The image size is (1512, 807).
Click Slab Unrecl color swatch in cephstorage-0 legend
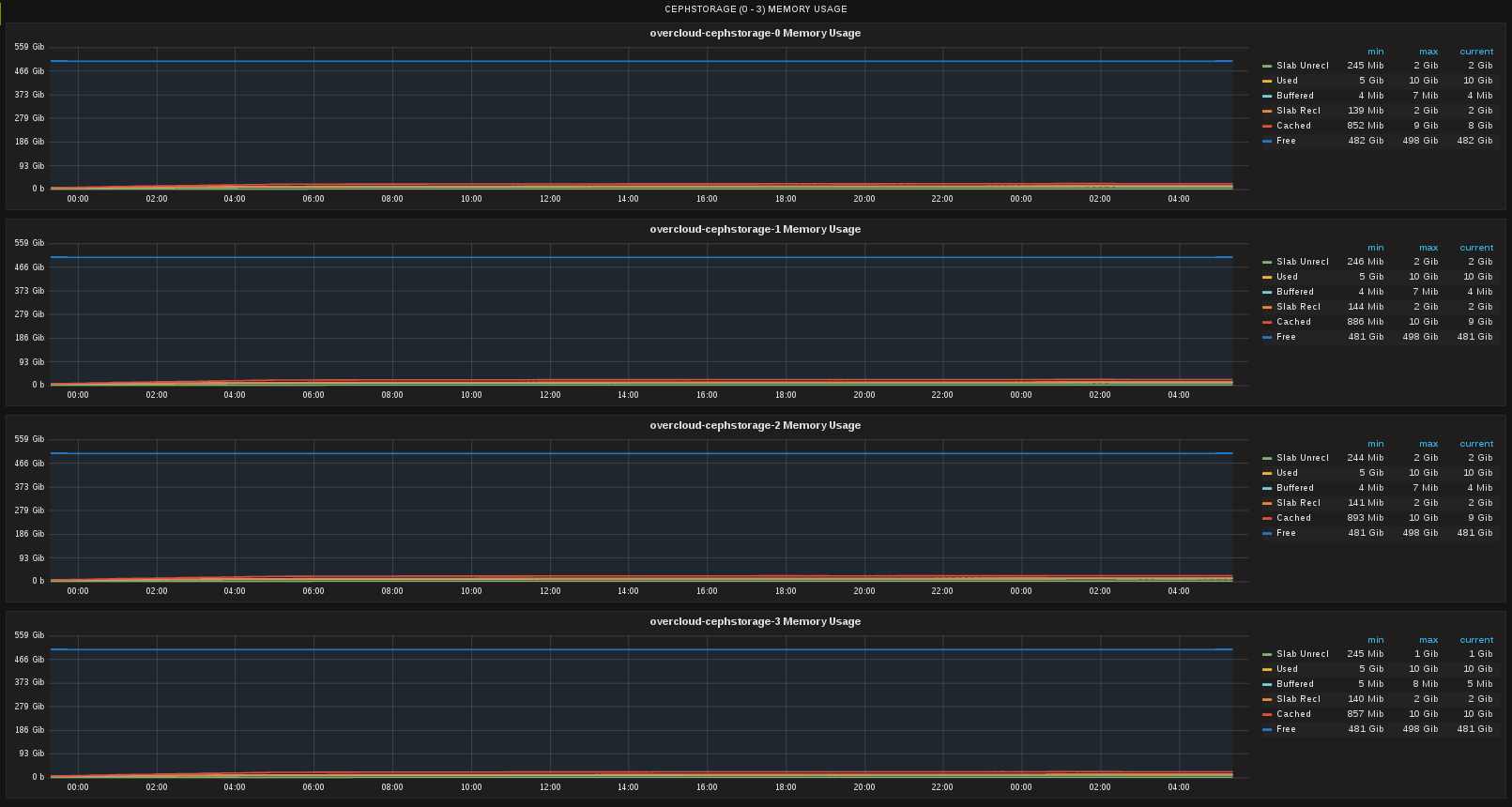1267,66
